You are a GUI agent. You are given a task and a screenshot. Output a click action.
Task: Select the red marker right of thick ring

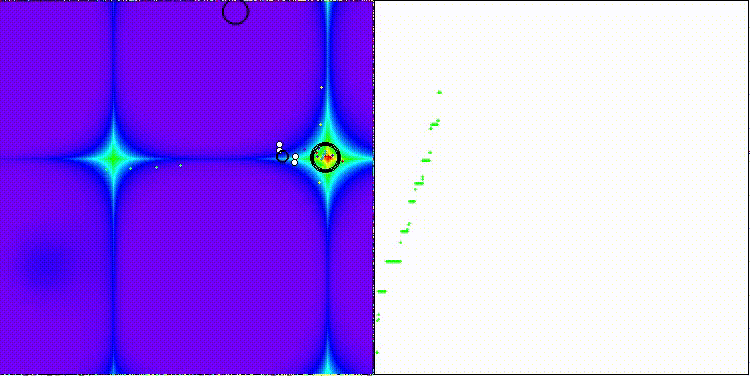tap(342, 161)
